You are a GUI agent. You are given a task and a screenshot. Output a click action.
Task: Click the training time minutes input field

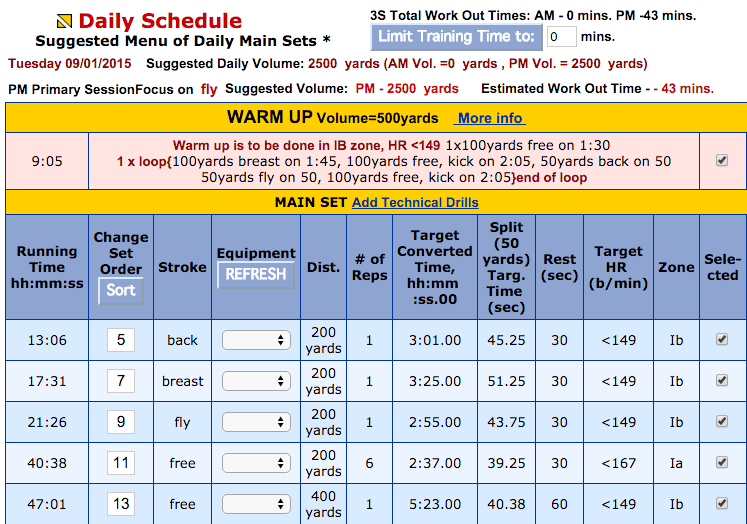pyautogui.click(x=561, y=37)
